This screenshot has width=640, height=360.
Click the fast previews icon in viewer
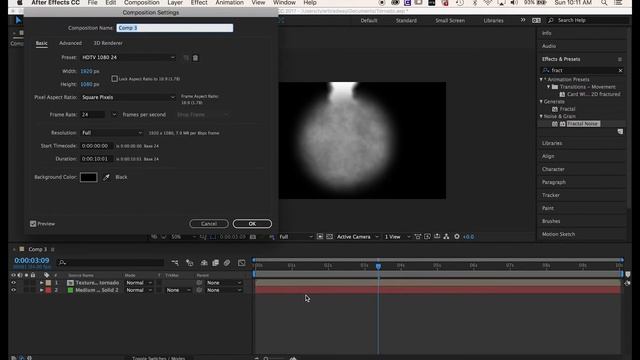point(427,237)
